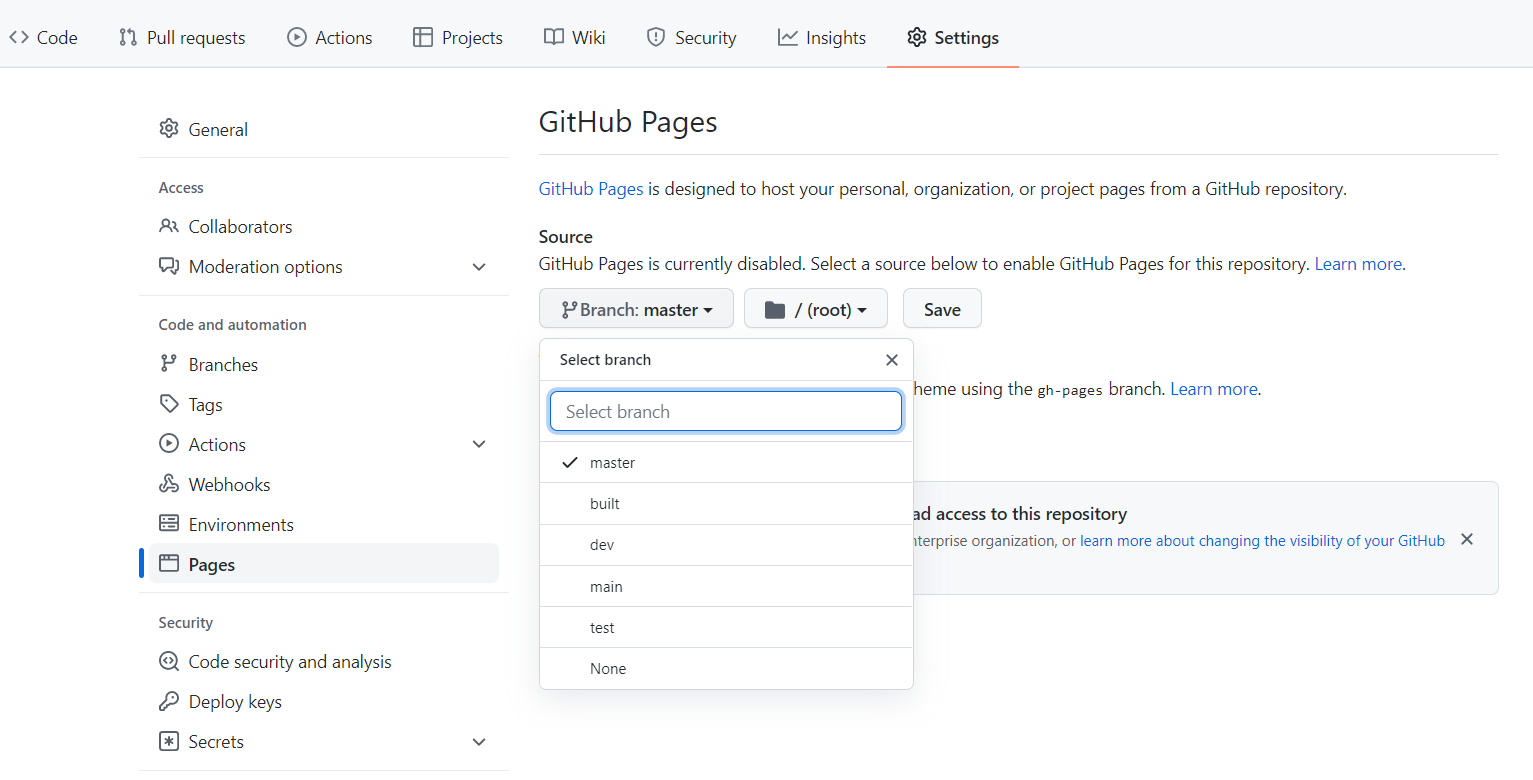Pick the test branch
Image resolution: width=1533 pixels, height=780 pixels.
click(726, 627)
